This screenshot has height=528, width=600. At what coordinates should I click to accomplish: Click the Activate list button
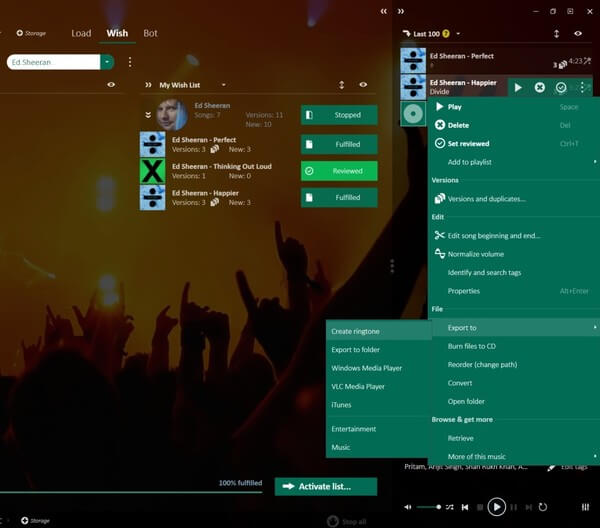(x=326, y=486)
